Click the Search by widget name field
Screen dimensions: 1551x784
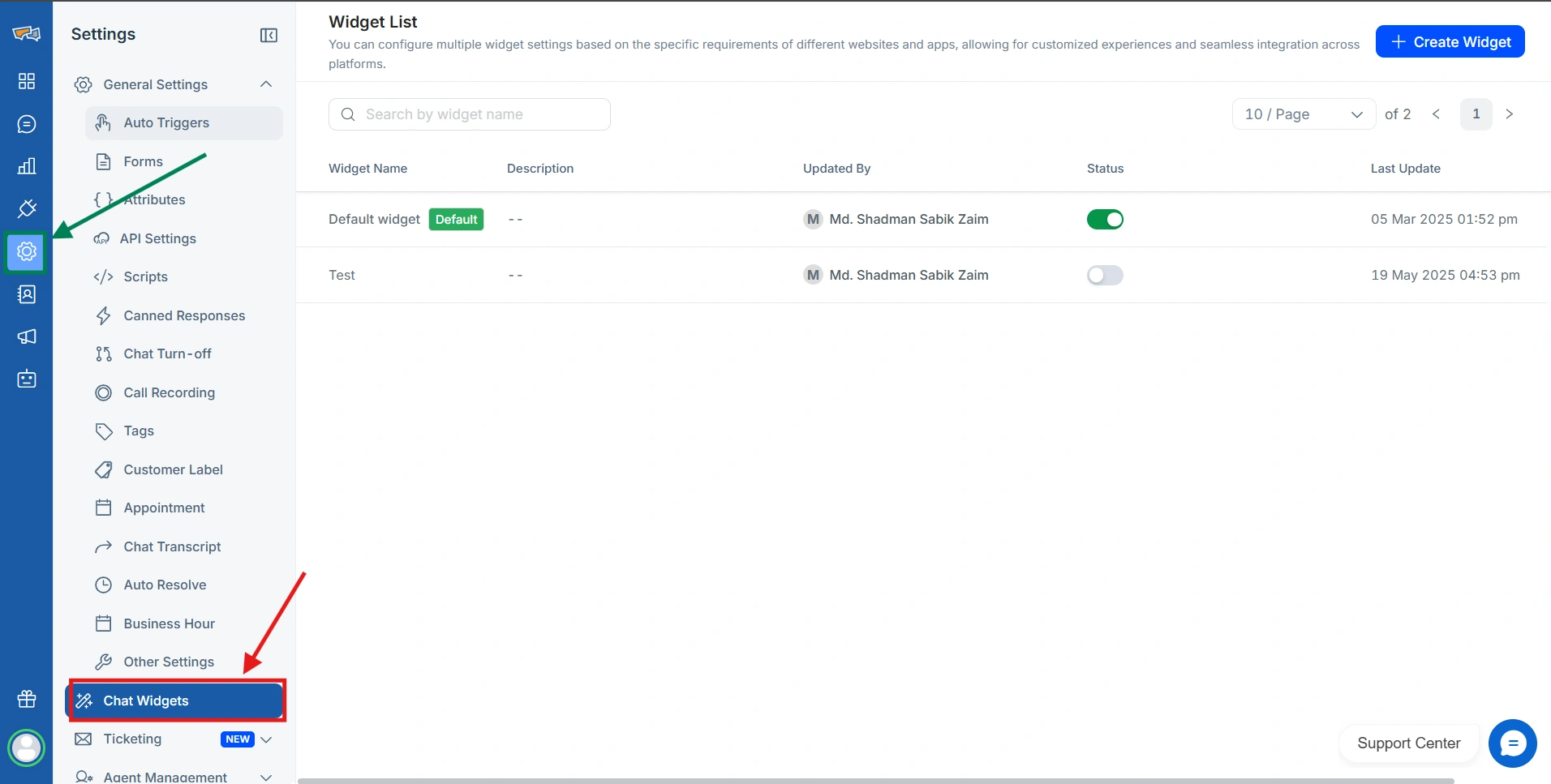tap(470, 114)
